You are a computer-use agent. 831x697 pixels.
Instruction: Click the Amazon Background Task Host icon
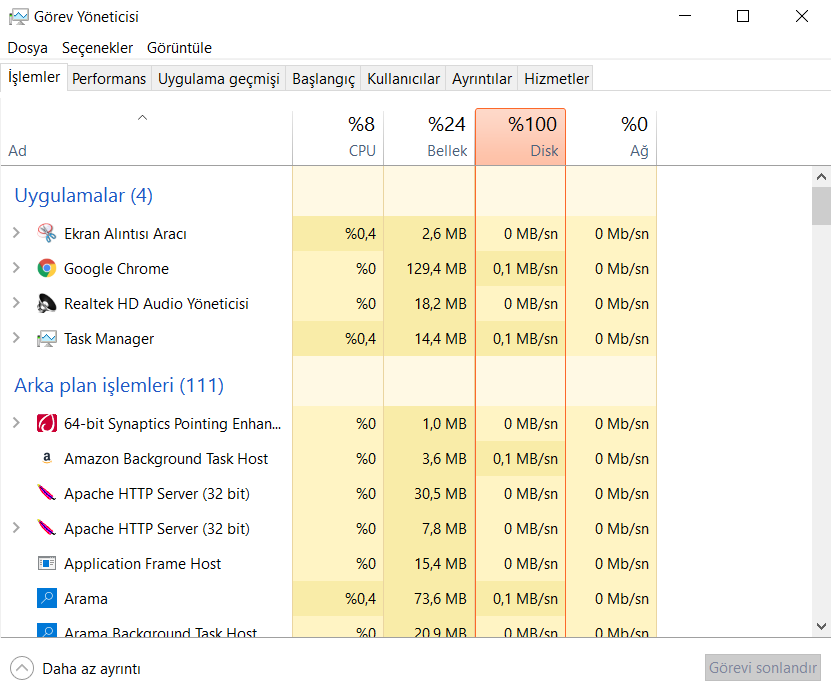tap(46, 458)
